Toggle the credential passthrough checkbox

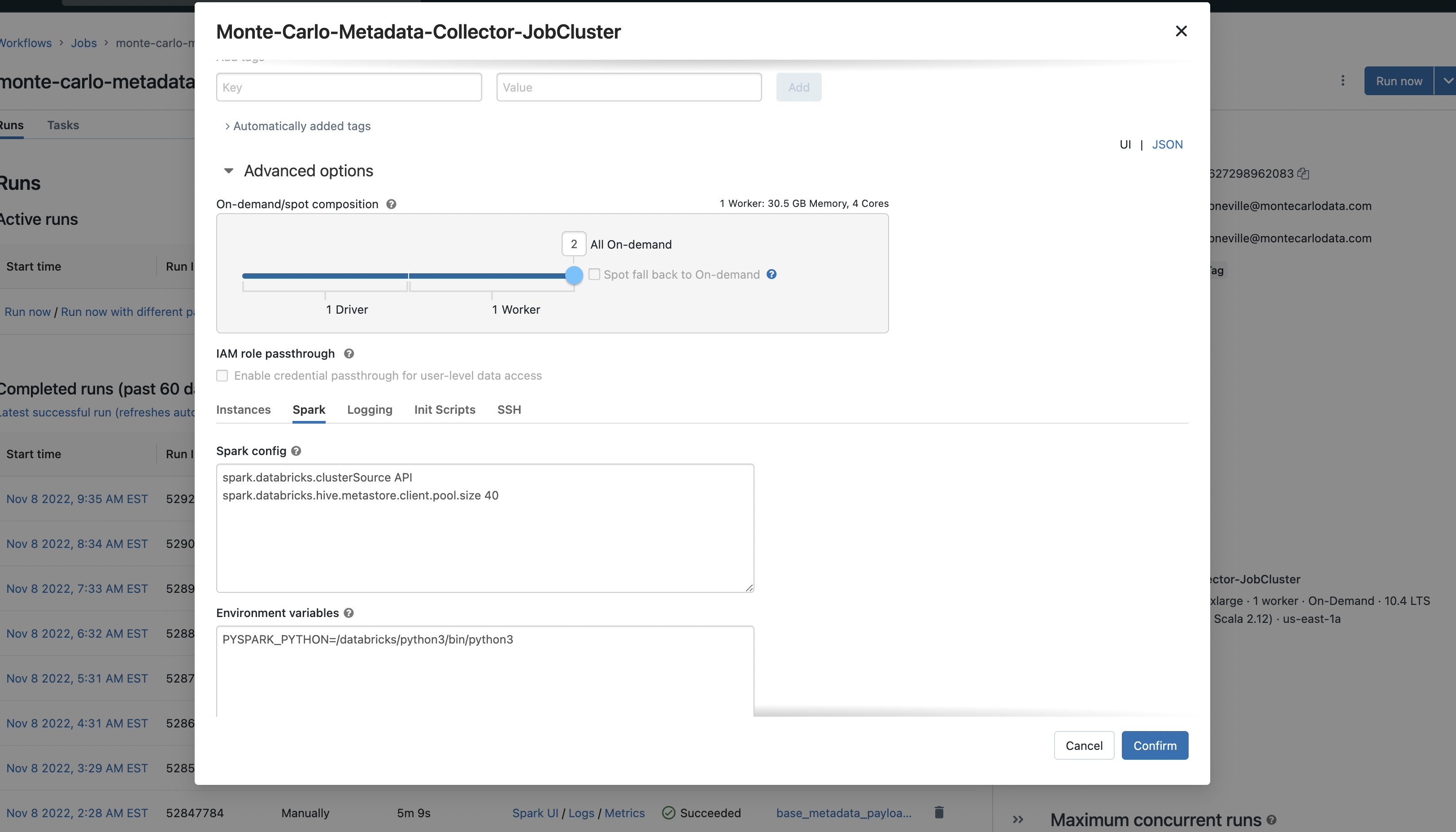click(222, 376)
